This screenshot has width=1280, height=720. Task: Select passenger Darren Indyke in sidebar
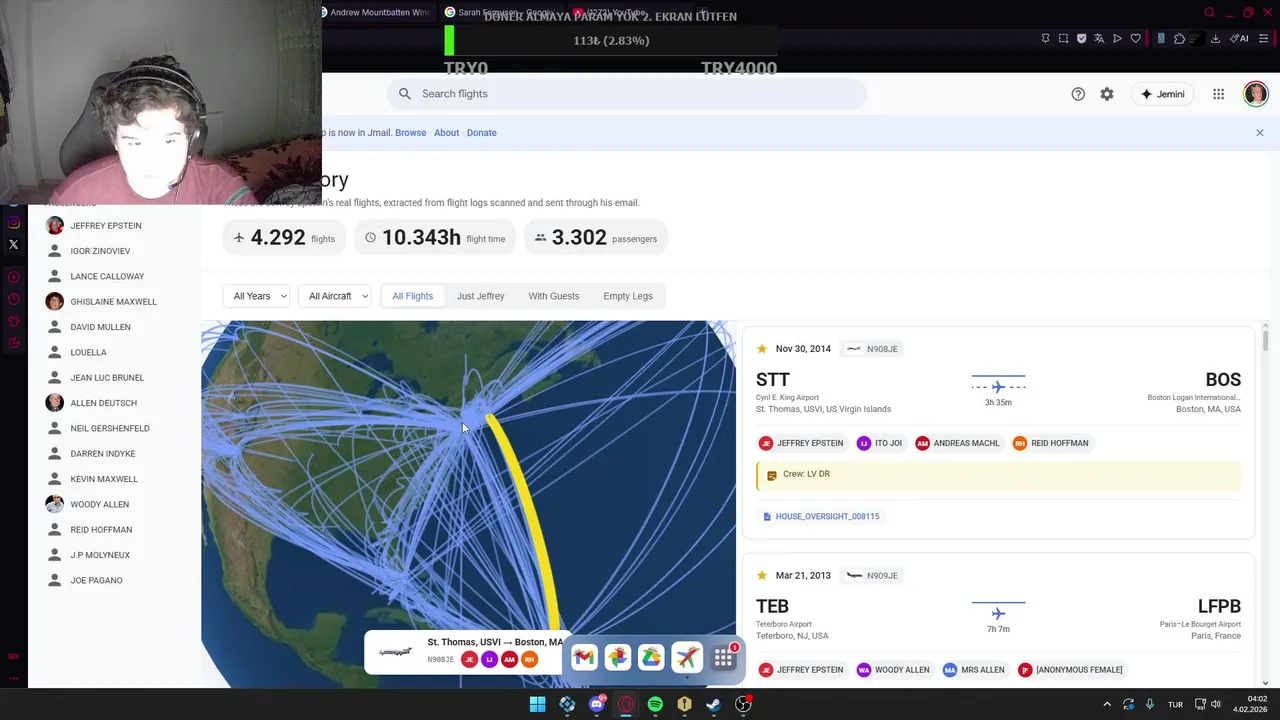(102, 454)
